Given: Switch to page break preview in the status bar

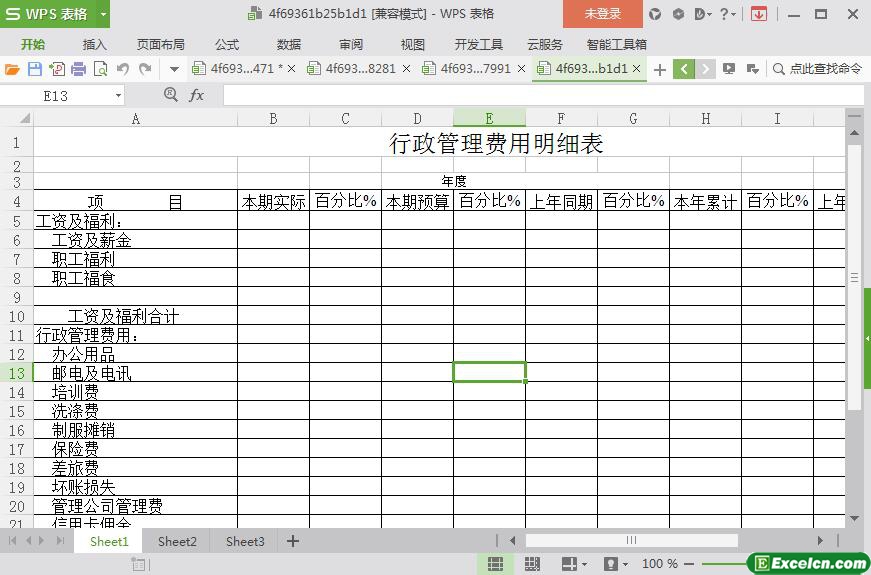Looking at the screenshot, I should (x=532, y=564).
